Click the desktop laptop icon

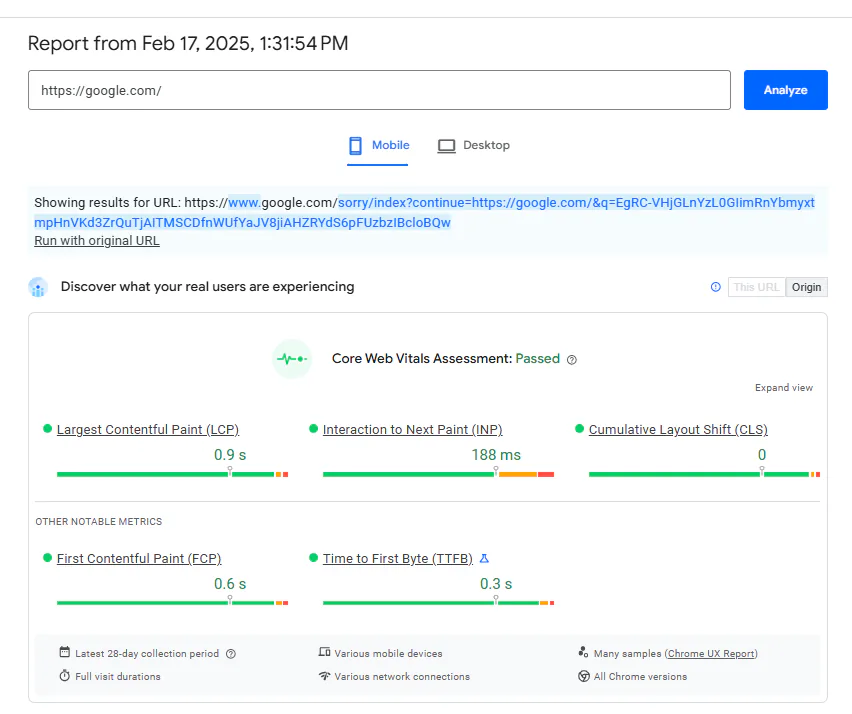point(447,146)
